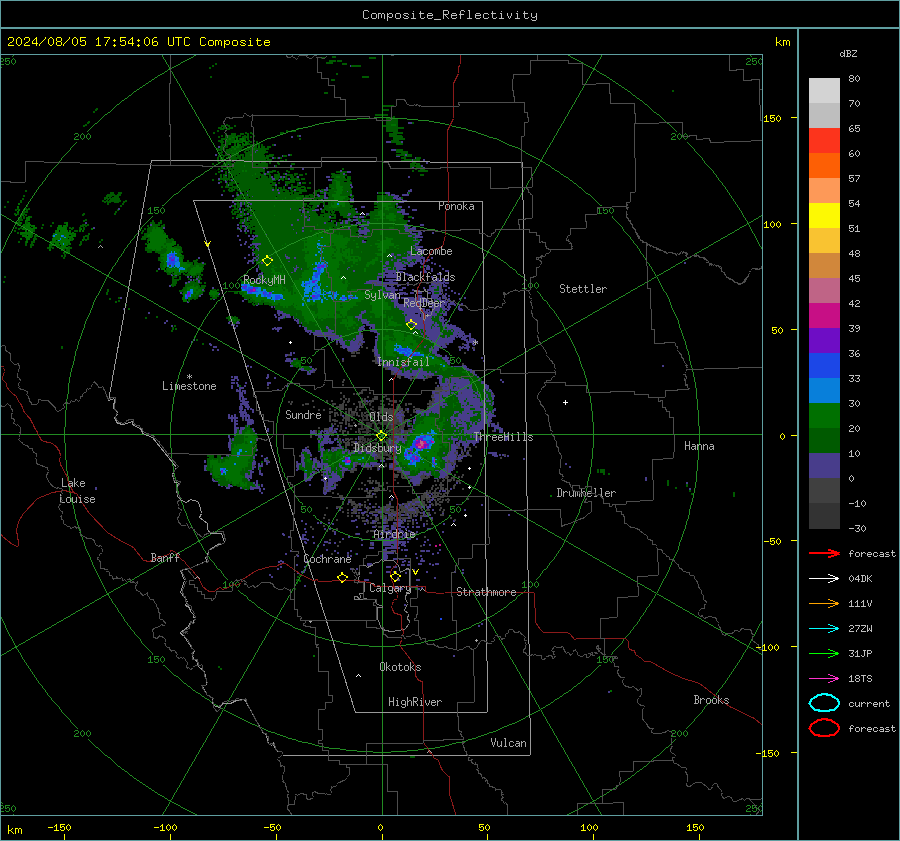Select the Innisfail label

click(403, 362)
